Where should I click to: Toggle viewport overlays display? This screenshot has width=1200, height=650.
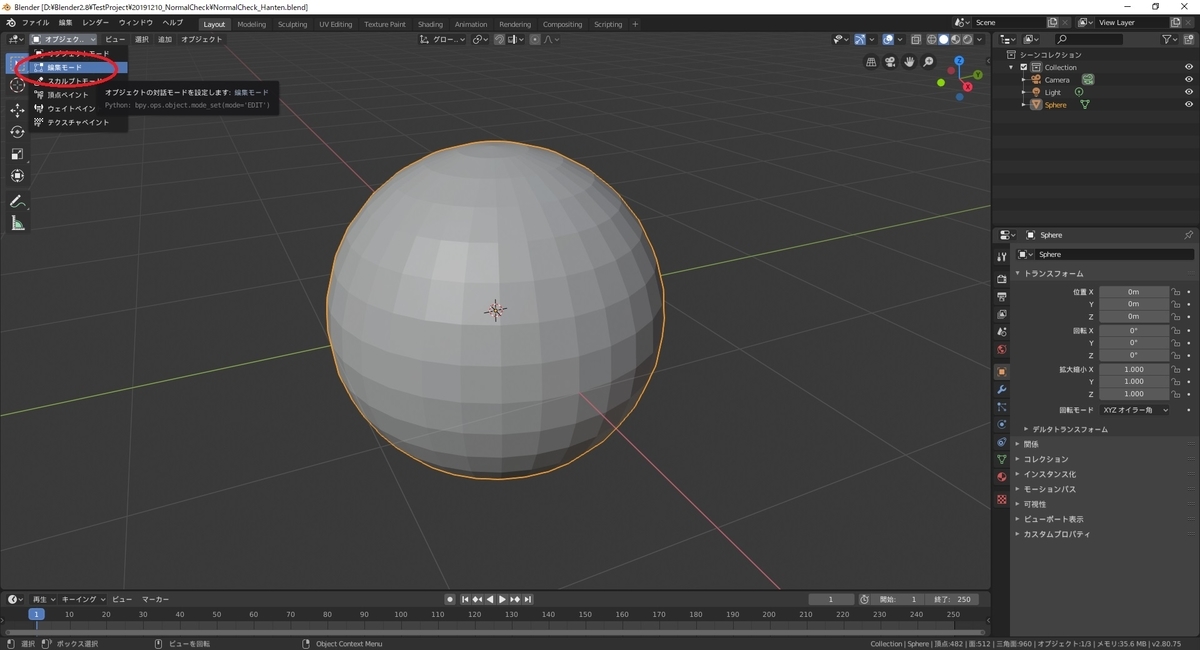click(887, 39)
